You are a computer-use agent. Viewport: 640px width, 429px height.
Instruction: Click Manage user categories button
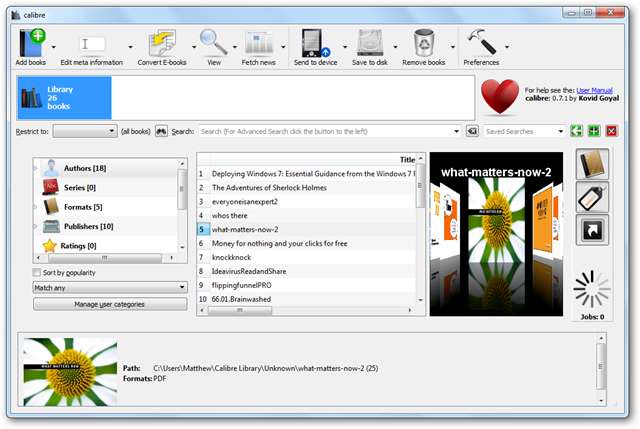point(110,304)
